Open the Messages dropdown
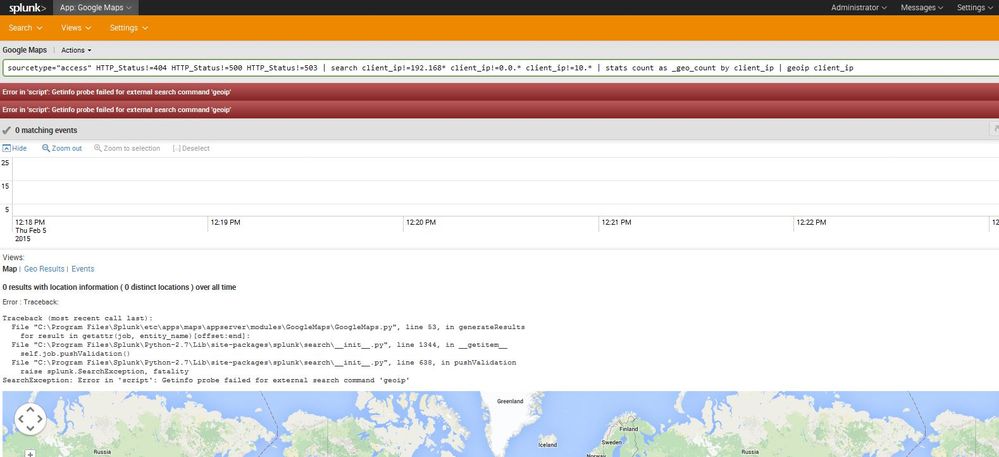 [923, 8]
